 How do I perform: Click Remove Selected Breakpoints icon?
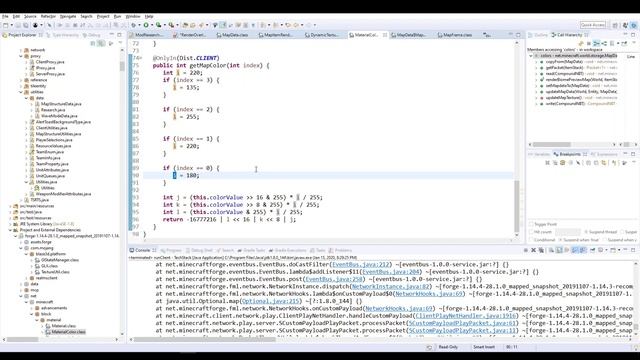pos(548,163)
